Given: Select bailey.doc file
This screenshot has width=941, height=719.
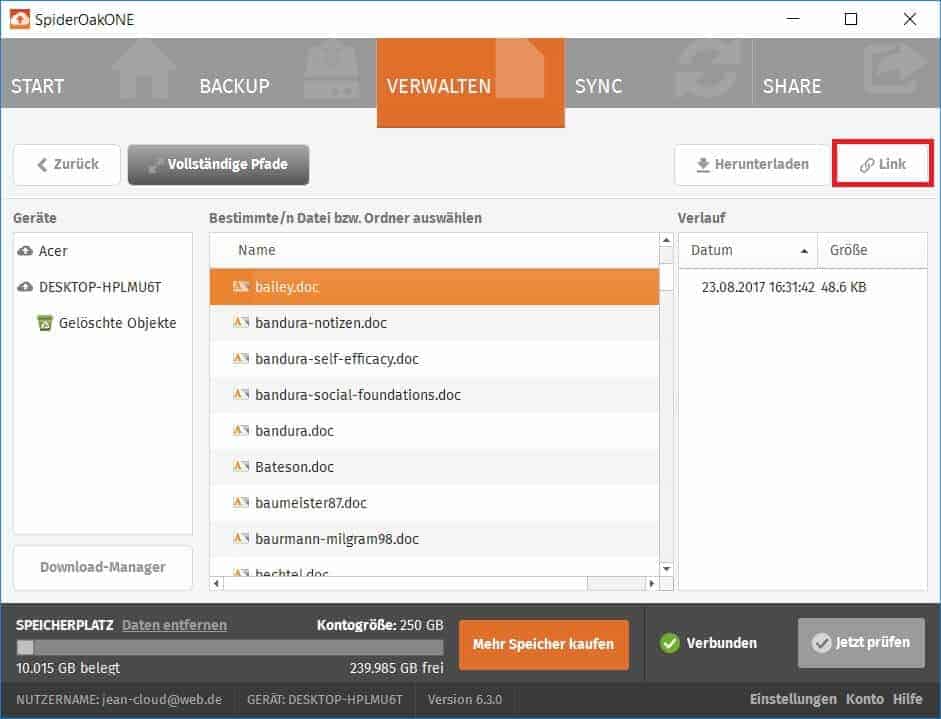Looking at the screenshot, I should click(434, 287).
